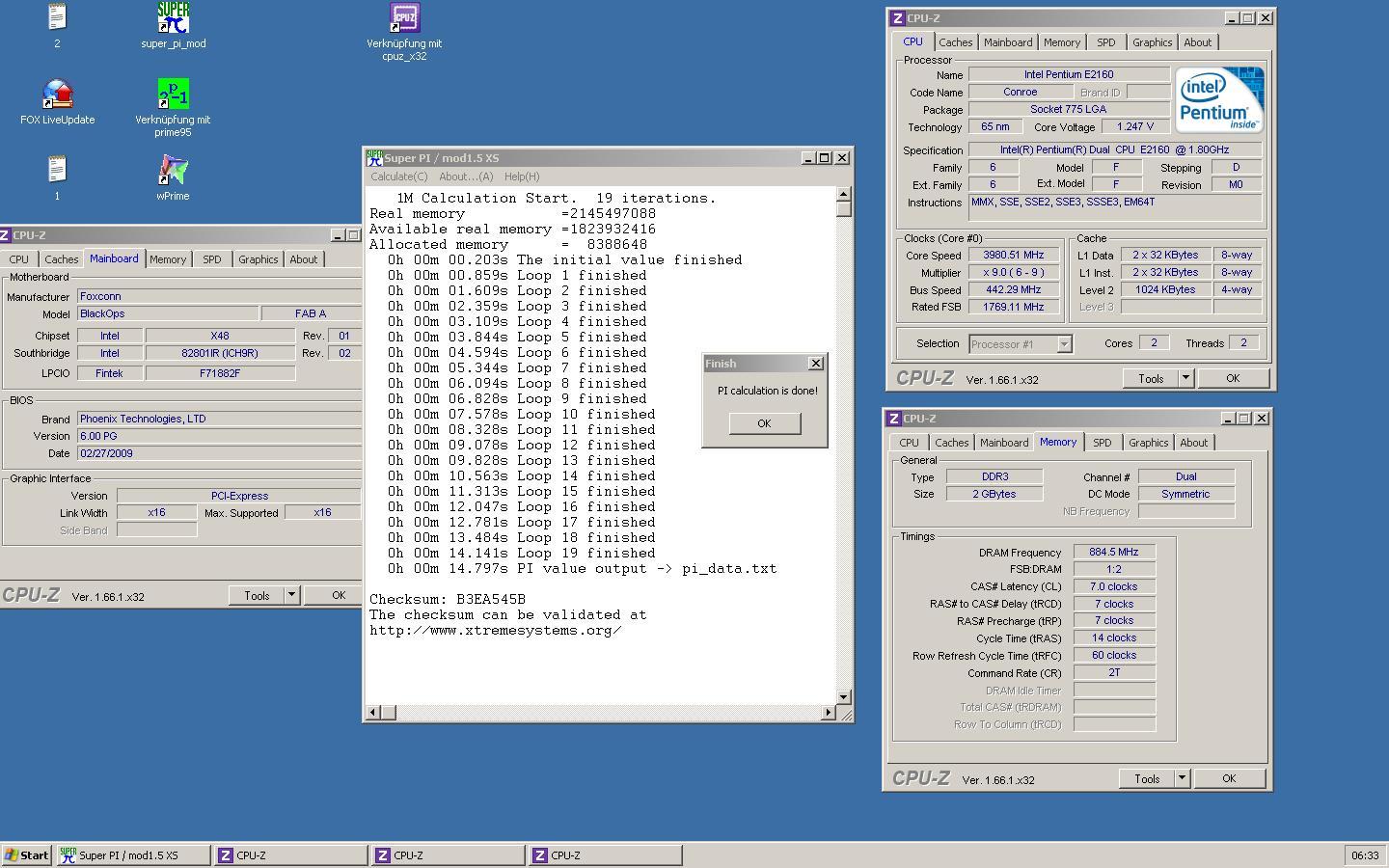The width and height of the screenshot is (1389, 868).
Task: Expand the Processor #1 selection dropdown
Action: pyautogui.click(x=1064, y=344)
